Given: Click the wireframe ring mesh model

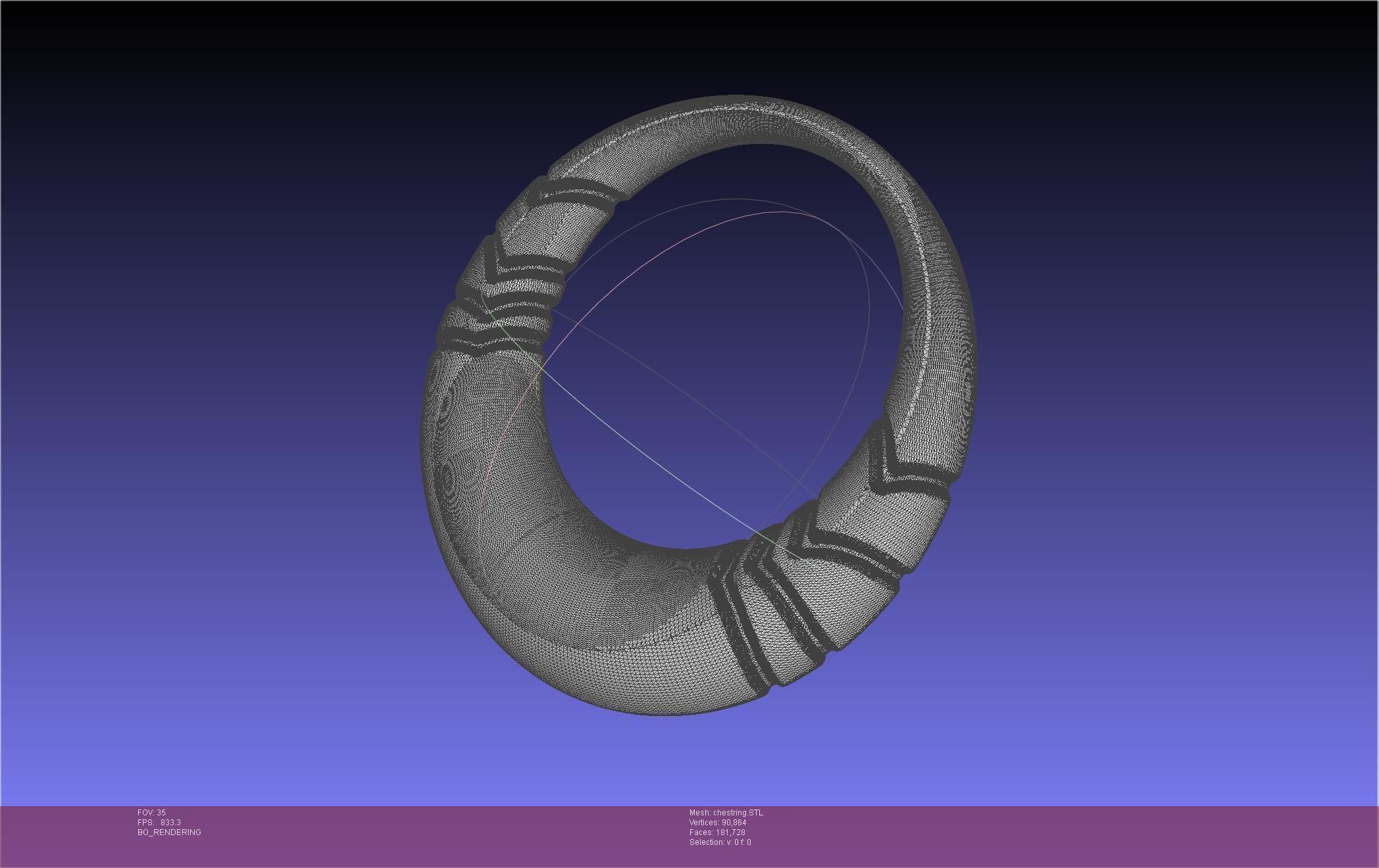Looking at the screenshot, I should point(697,406).
